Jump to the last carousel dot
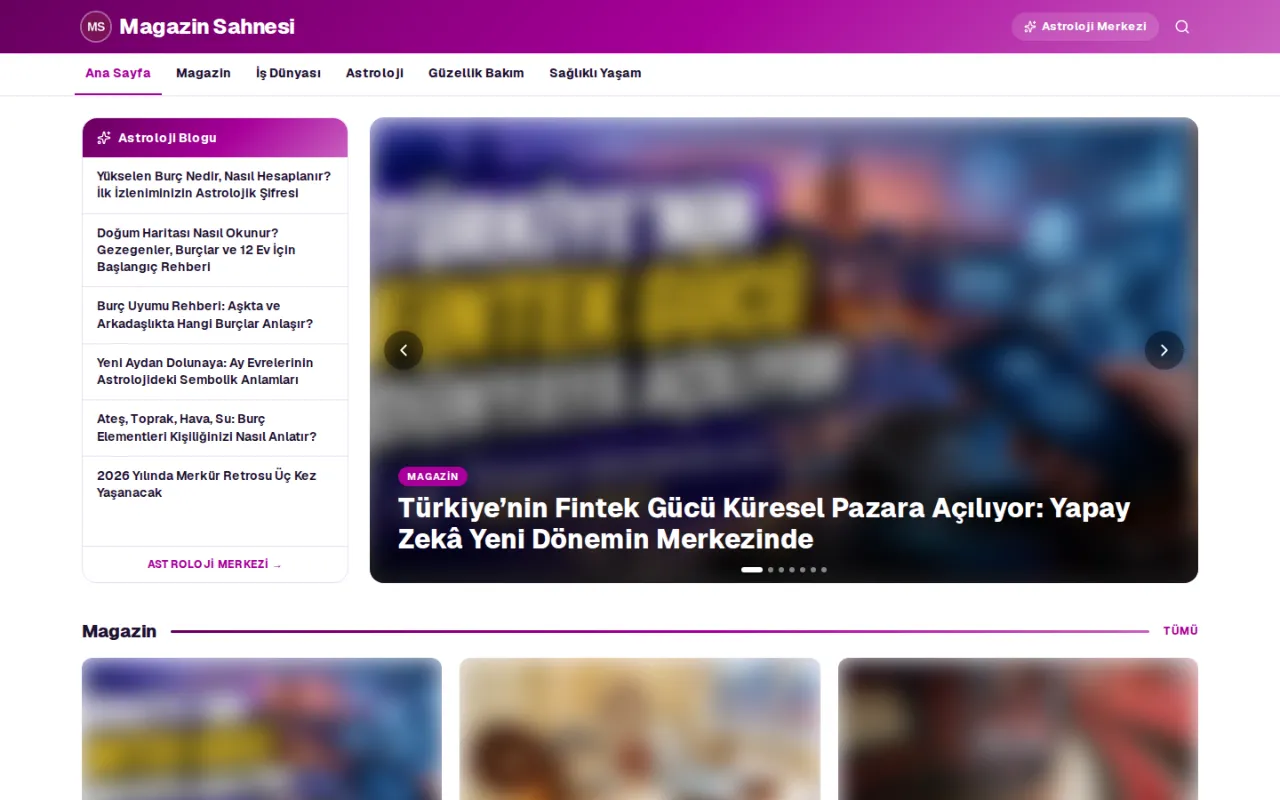1280x800 pixels. tap(824, 570)
